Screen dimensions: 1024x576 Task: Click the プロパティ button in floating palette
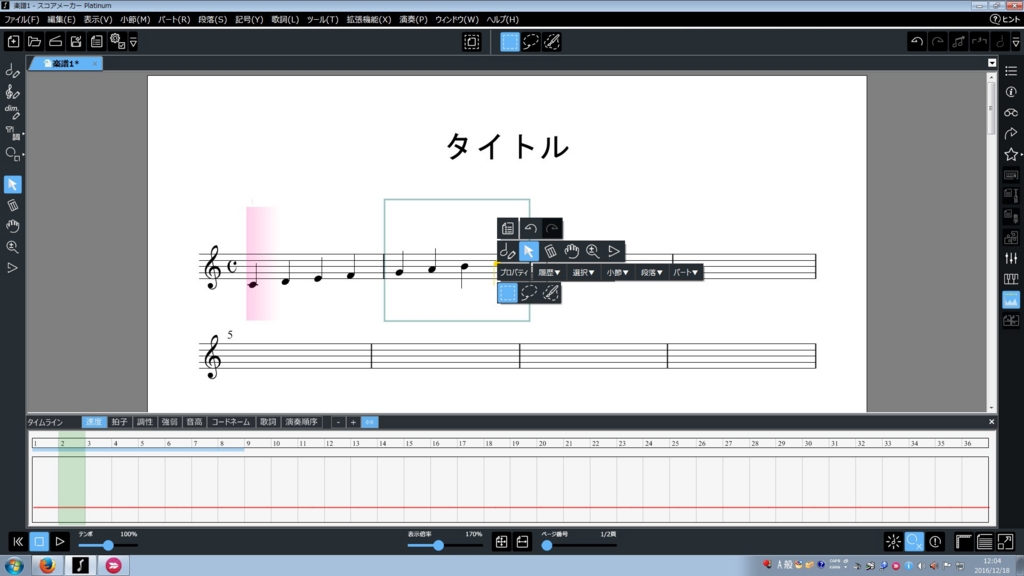(x=514, y=272)
